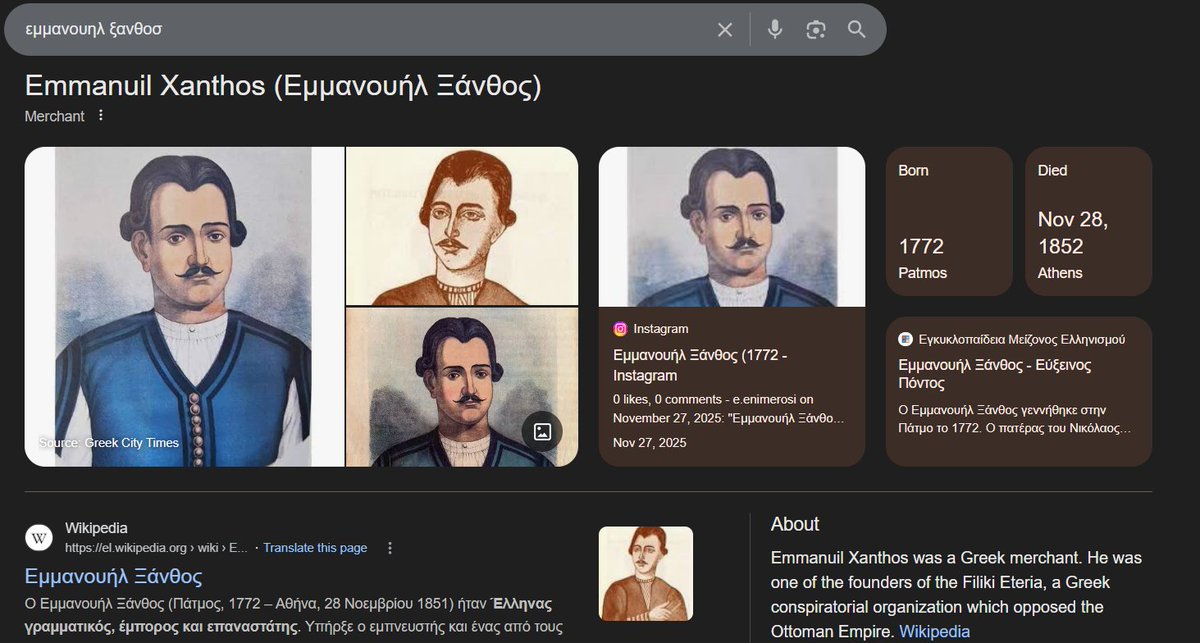Screen dimensions: 1200x643
Task: Click the Source: Greek City Times caption
Action: pyautogui.click(x=109, y=443)
